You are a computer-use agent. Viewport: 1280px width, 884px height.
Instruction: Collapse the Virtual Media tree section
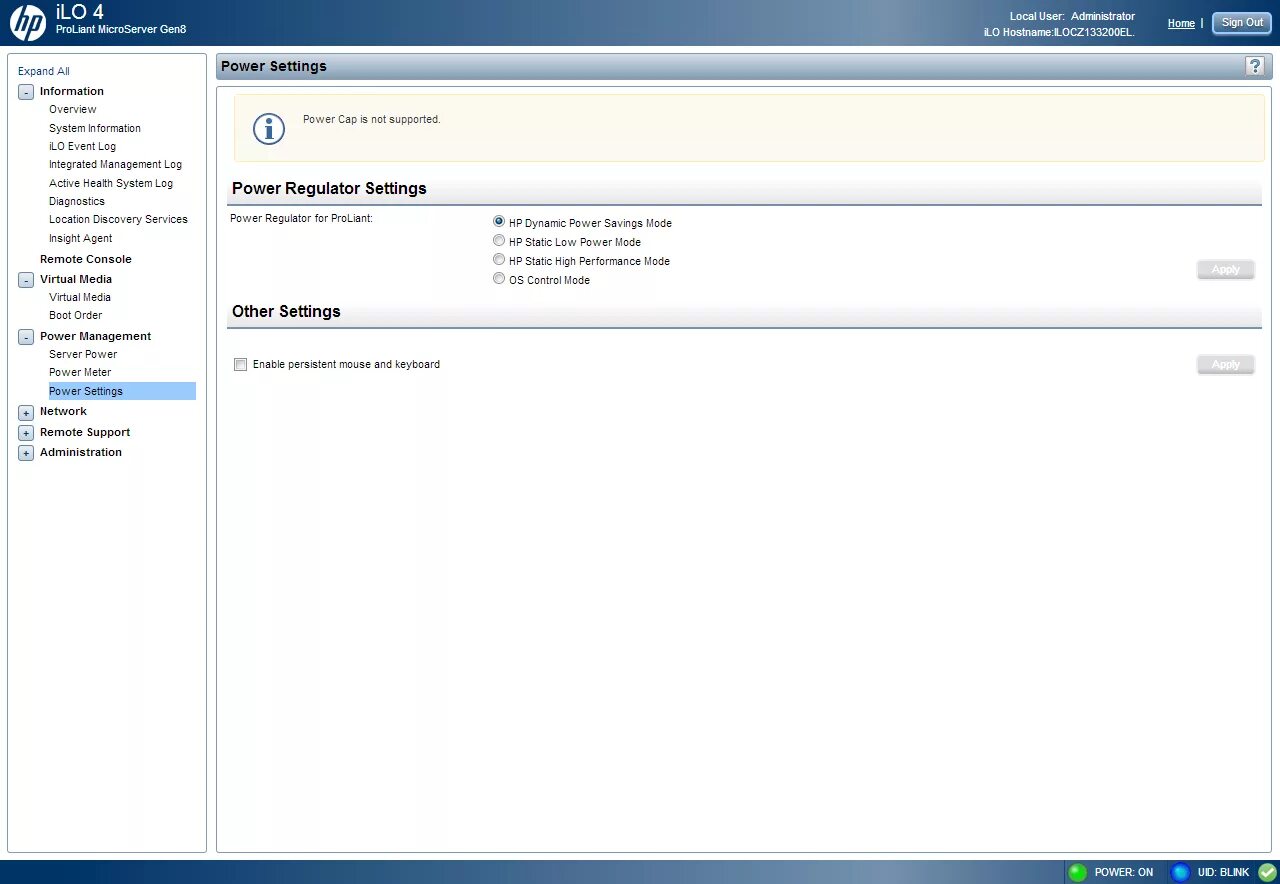coord(26,280)
